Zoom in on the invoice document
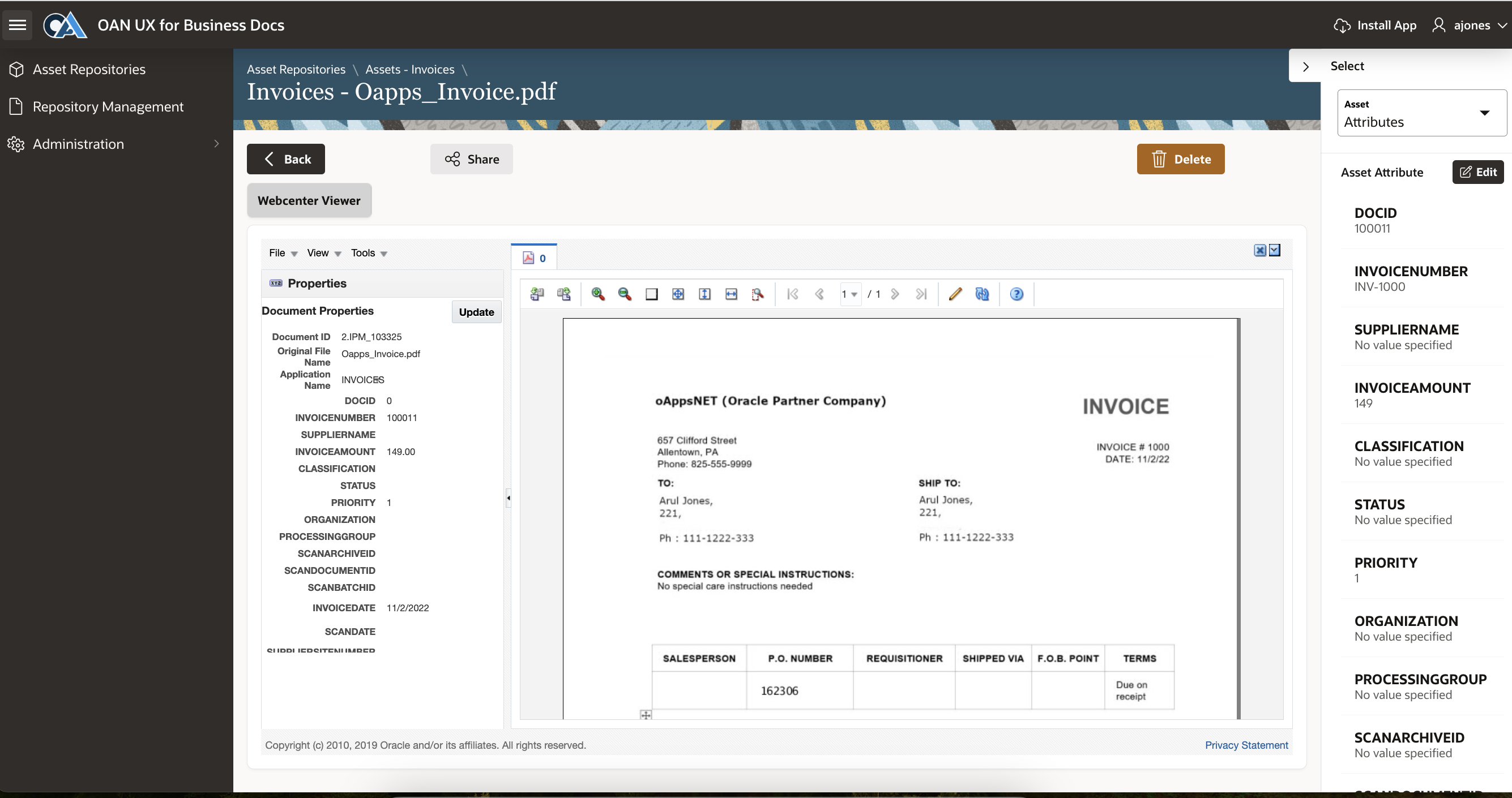 tap(598, 294)
